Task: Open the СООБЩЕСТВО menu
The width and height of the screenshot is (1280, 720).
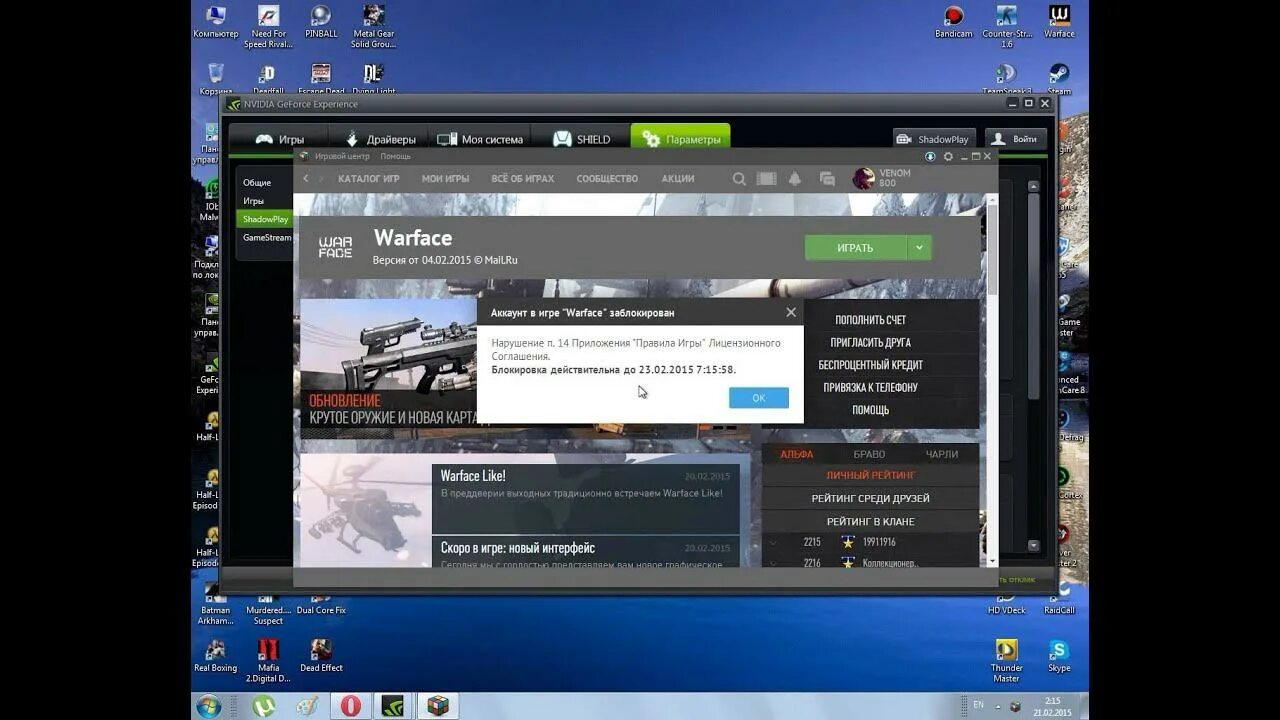Action: (x=607, y=179)
